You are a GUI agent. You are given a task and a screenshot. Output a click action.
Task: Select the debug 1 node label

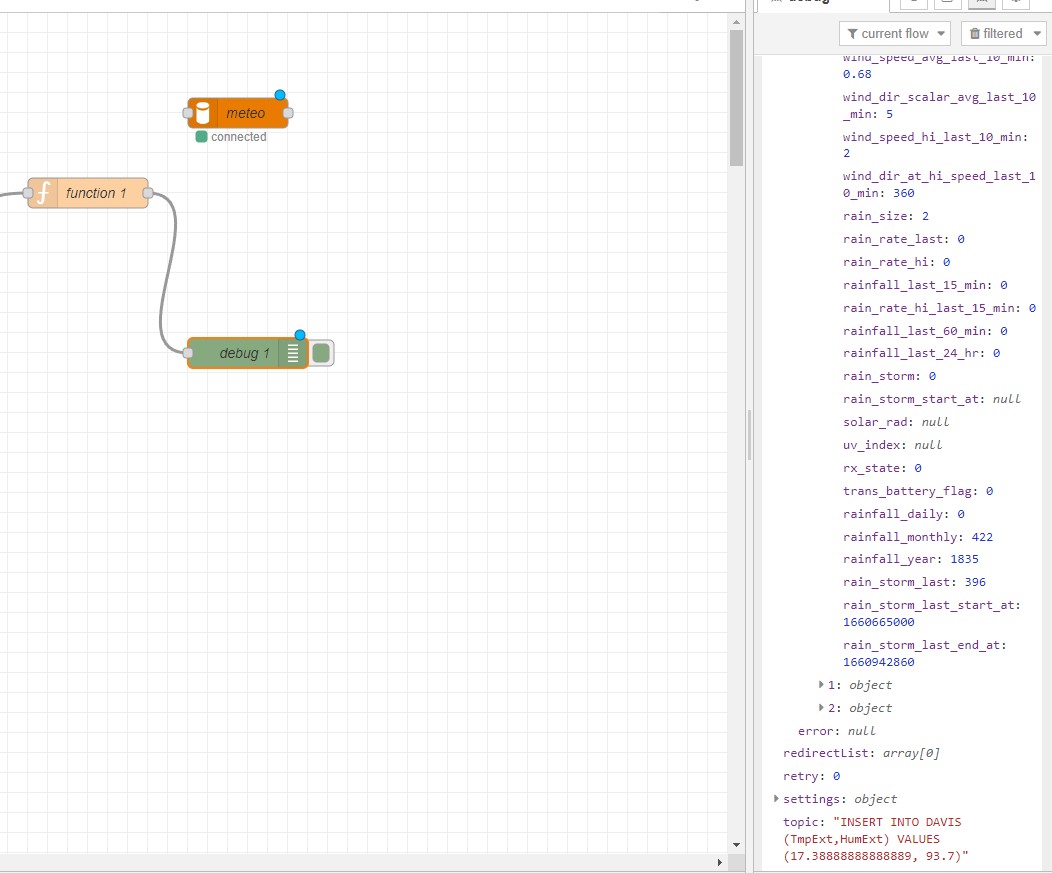[245, 353]
